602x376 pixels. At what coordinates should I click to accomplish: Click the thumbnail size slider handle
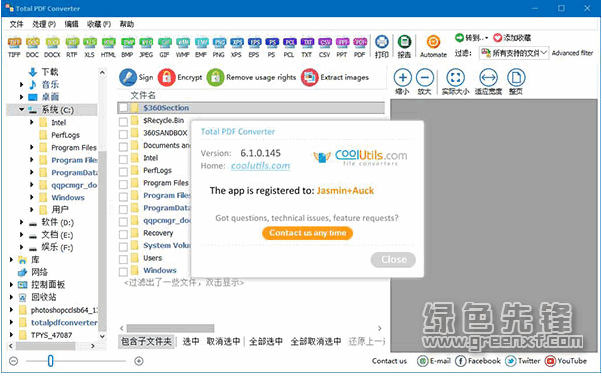pos(50,361)
